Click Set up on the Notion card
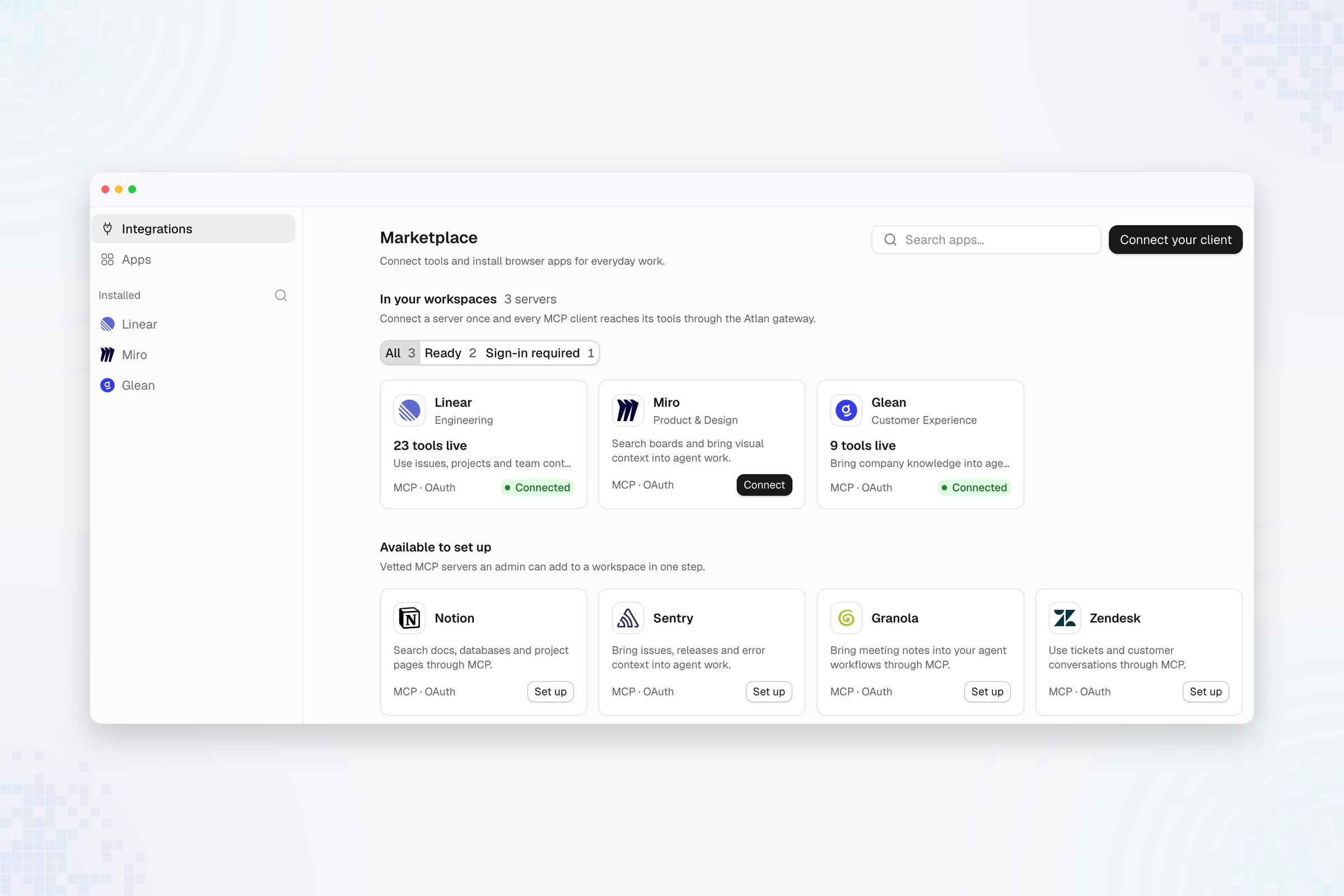This screenshot has width=1344, height=896. [550, 692]
